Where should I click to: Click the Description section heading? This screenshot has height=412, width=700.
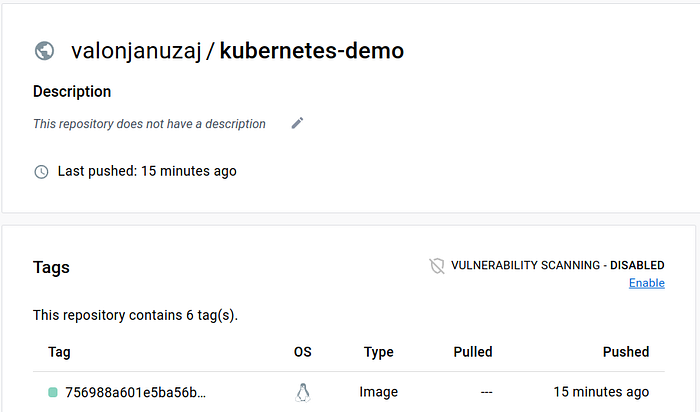(72, 91)
